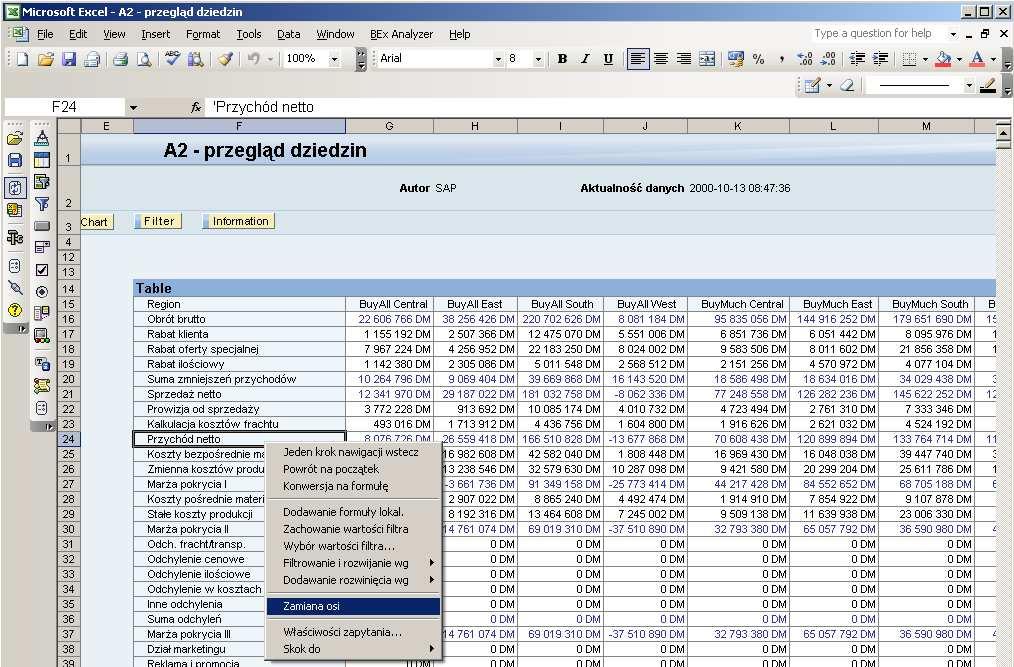Expand the borders style dropdown arrow
Screen dimensions: 1014x667
coord(925,59)
